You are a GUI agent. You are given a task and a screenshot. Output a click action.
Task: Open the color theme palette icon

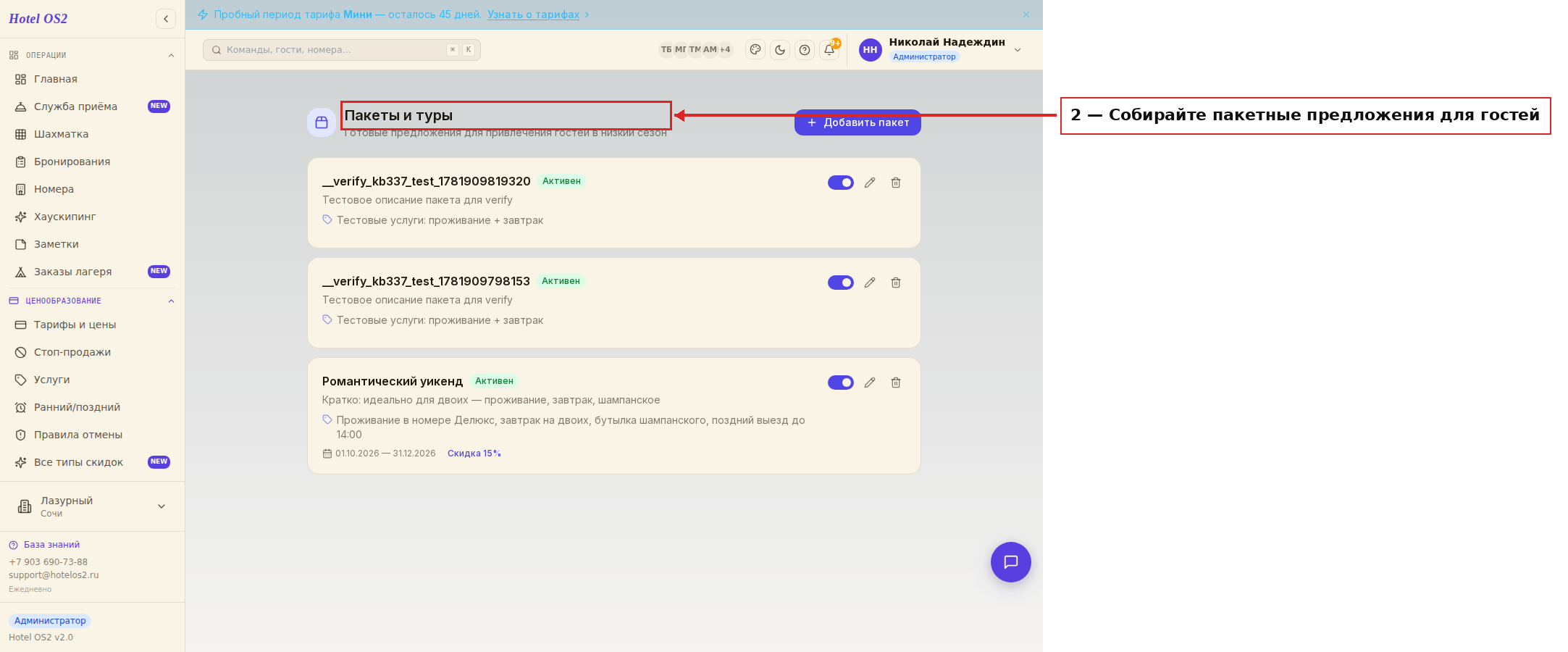point(755,50)
